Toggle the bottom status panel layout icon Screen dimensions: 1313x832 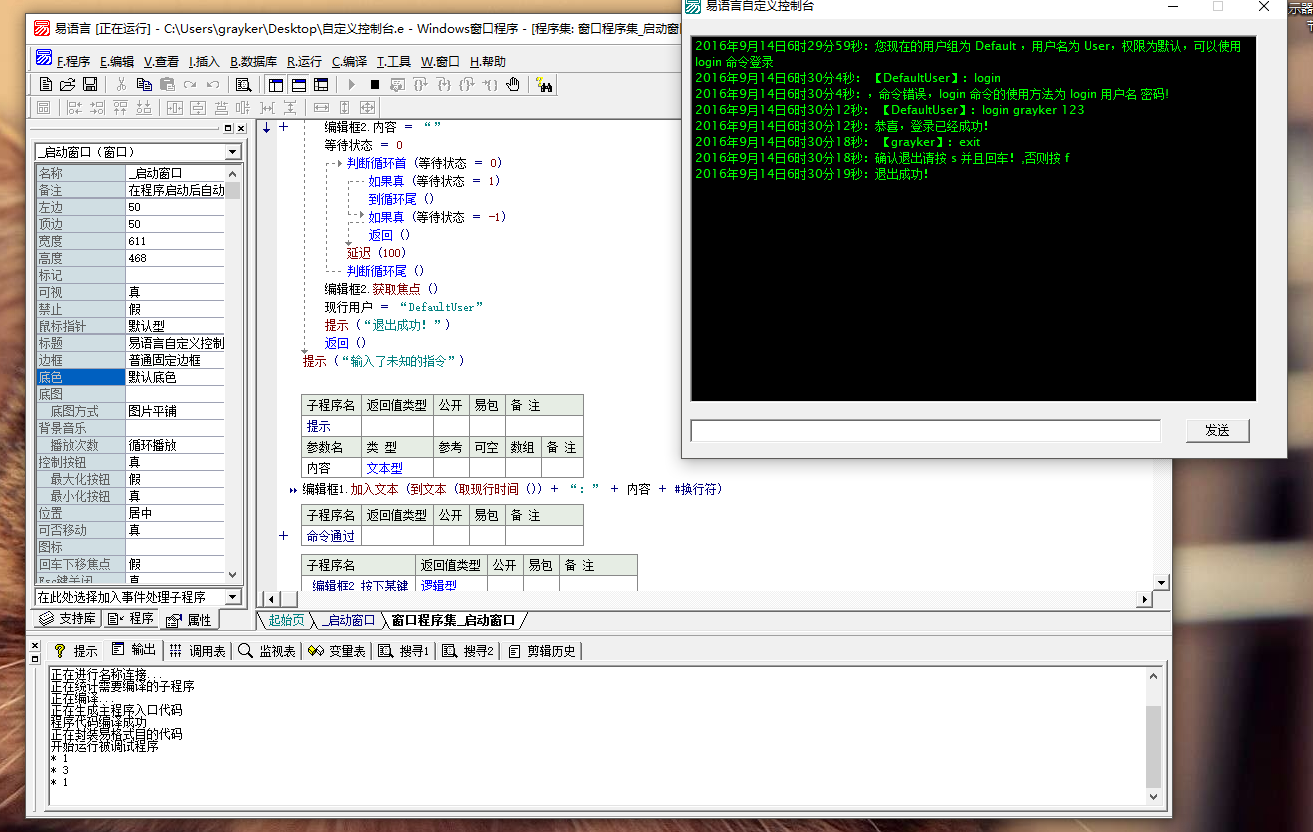(x=298, y=85)
